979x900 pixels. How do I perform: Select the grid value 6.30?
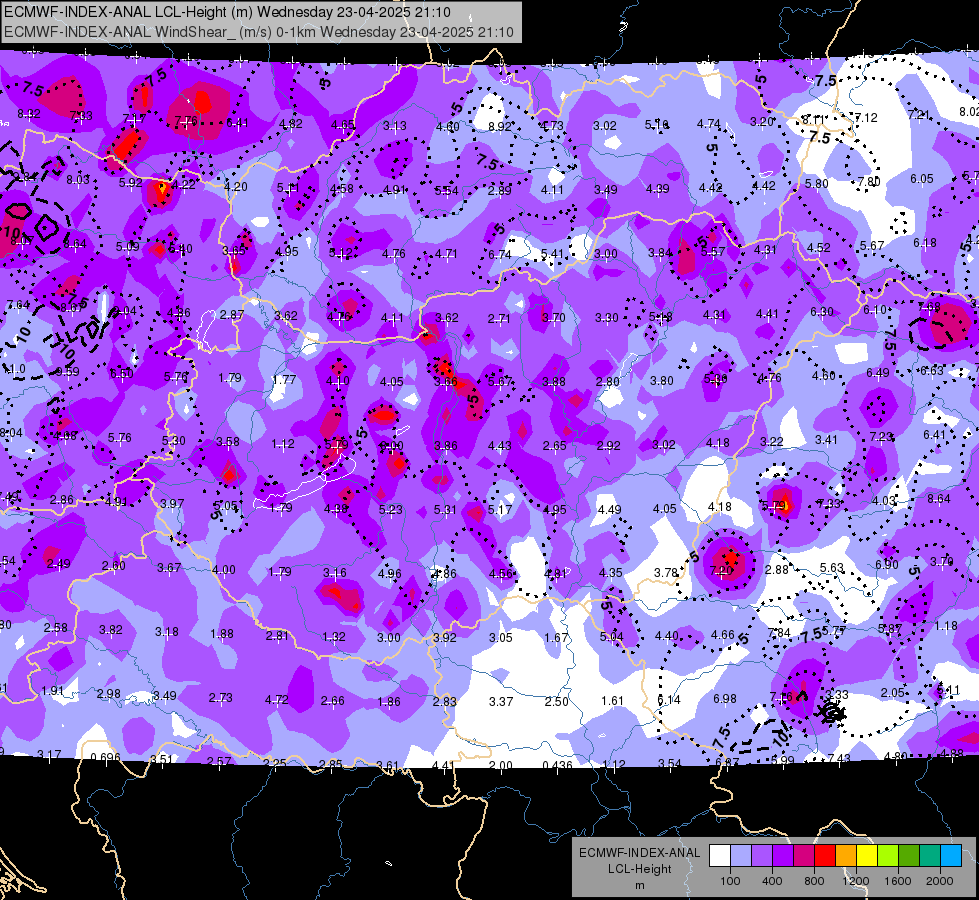click(x=822, y=312)
